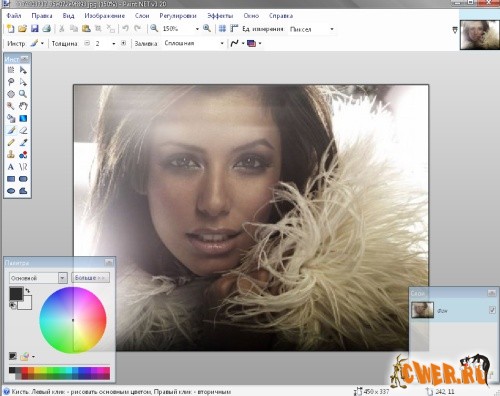Image resolution: width=500 pixels, height=396 pixels.
Task: Select the Clone Stamp tool
Action: click(x=11, y=155)
